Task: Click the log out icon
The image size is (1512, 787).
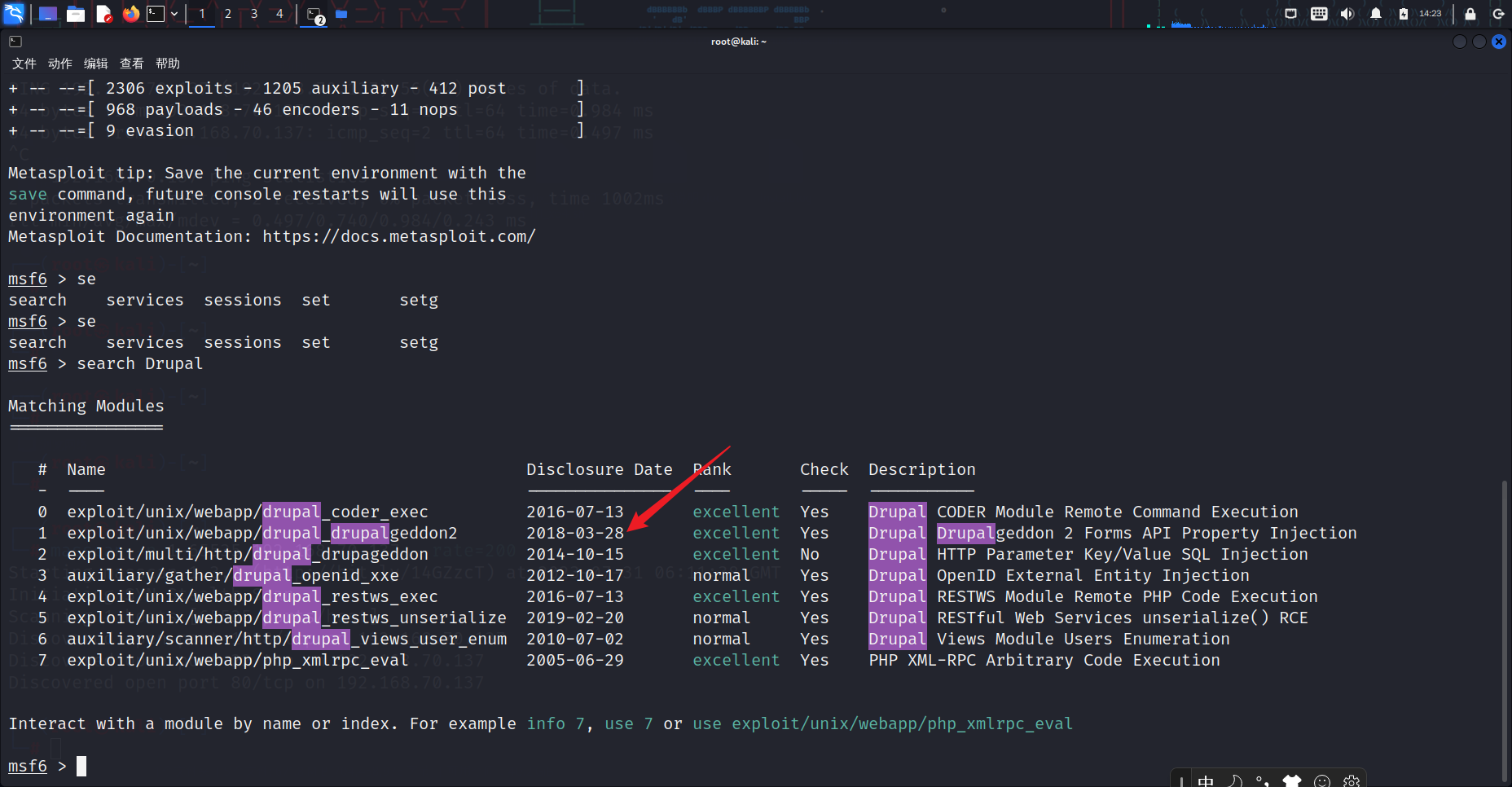Action: click(x=1498, y=14)
